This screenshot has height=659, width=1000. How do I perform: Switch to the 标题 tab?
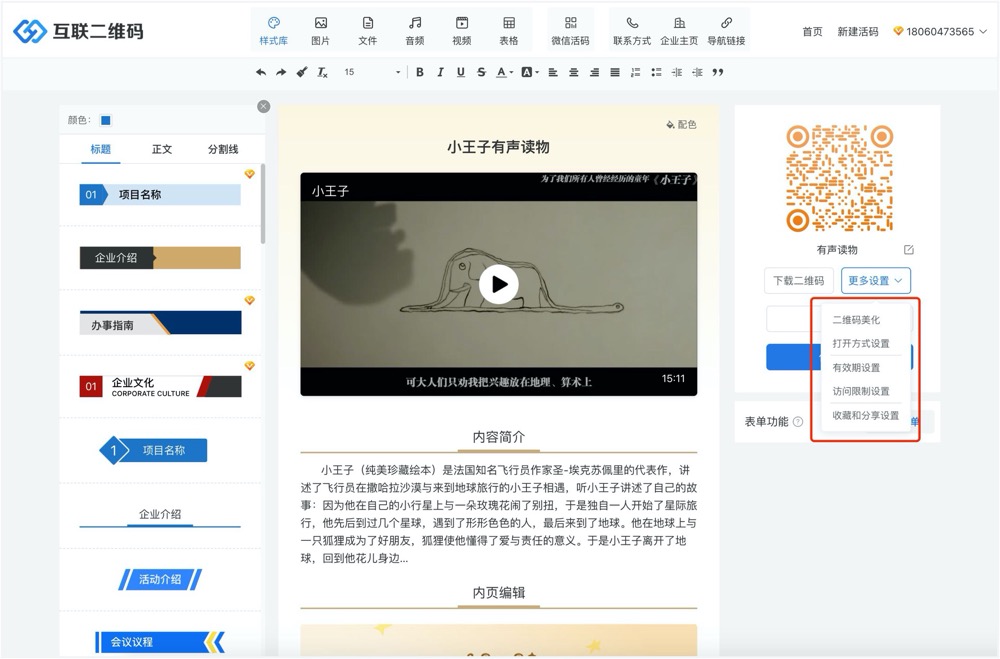coord(100,149)
